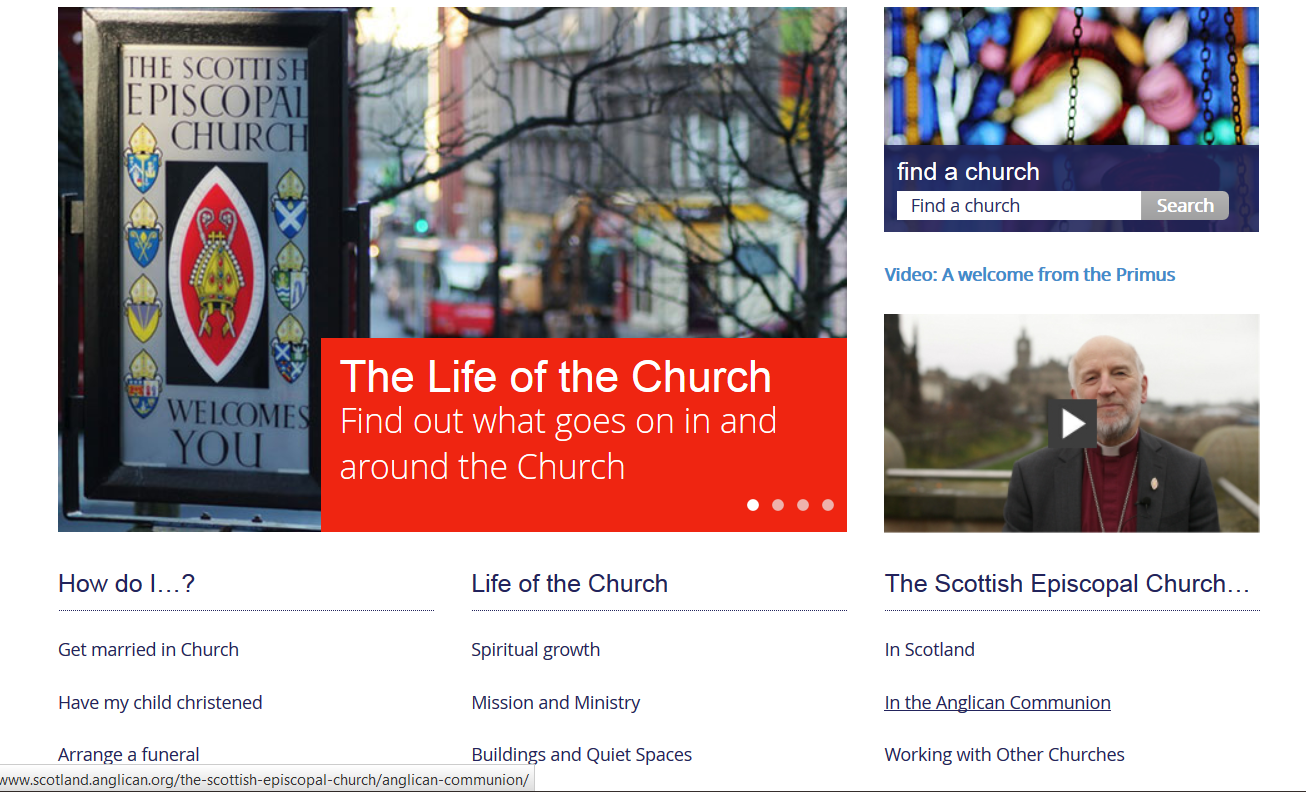Click the Search button
1306x792 pixels.
coord(1185,206)
